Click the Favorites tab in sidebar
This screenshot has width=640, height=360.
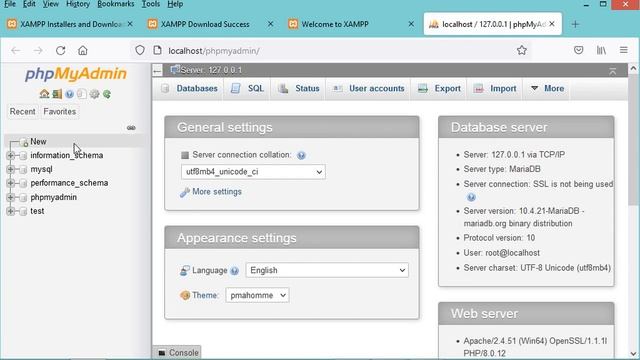(60, 111)
